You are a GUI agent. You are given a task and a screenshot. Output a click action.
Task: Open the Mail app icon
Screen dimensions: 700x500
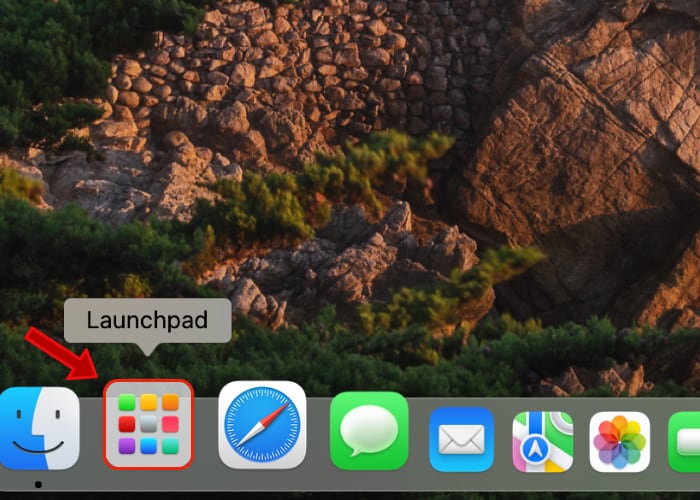pyautogui.click(x=462, y=439)
